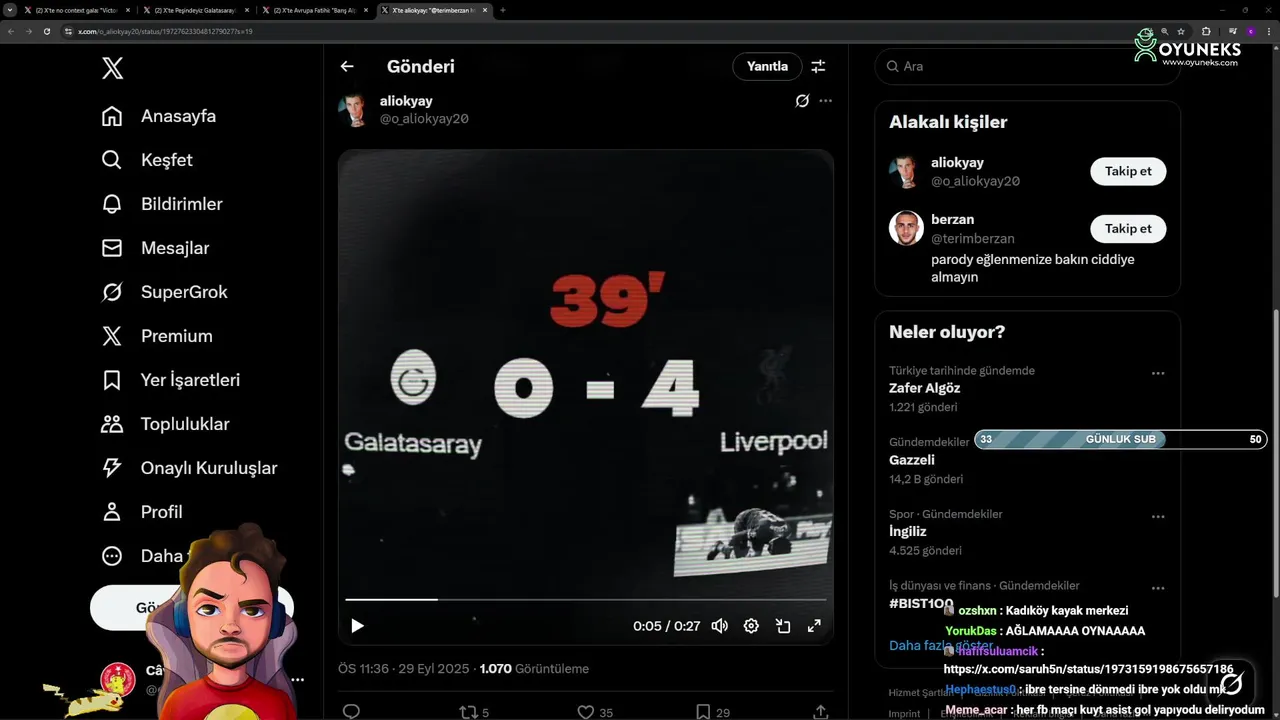Click the zoom magnifier in address bar
1280x720 pixels.
coord(1165,31)
